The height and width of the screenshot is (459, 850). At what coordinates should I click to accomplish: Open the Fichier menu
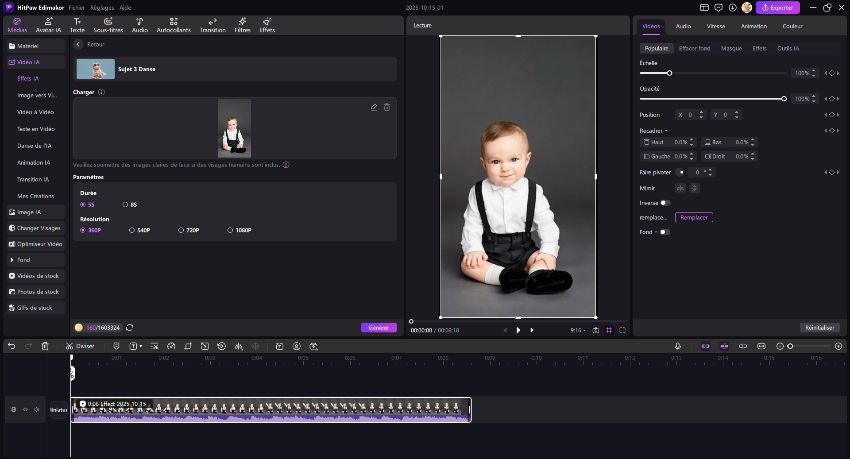pyautogui.click(x=77, y=7)
